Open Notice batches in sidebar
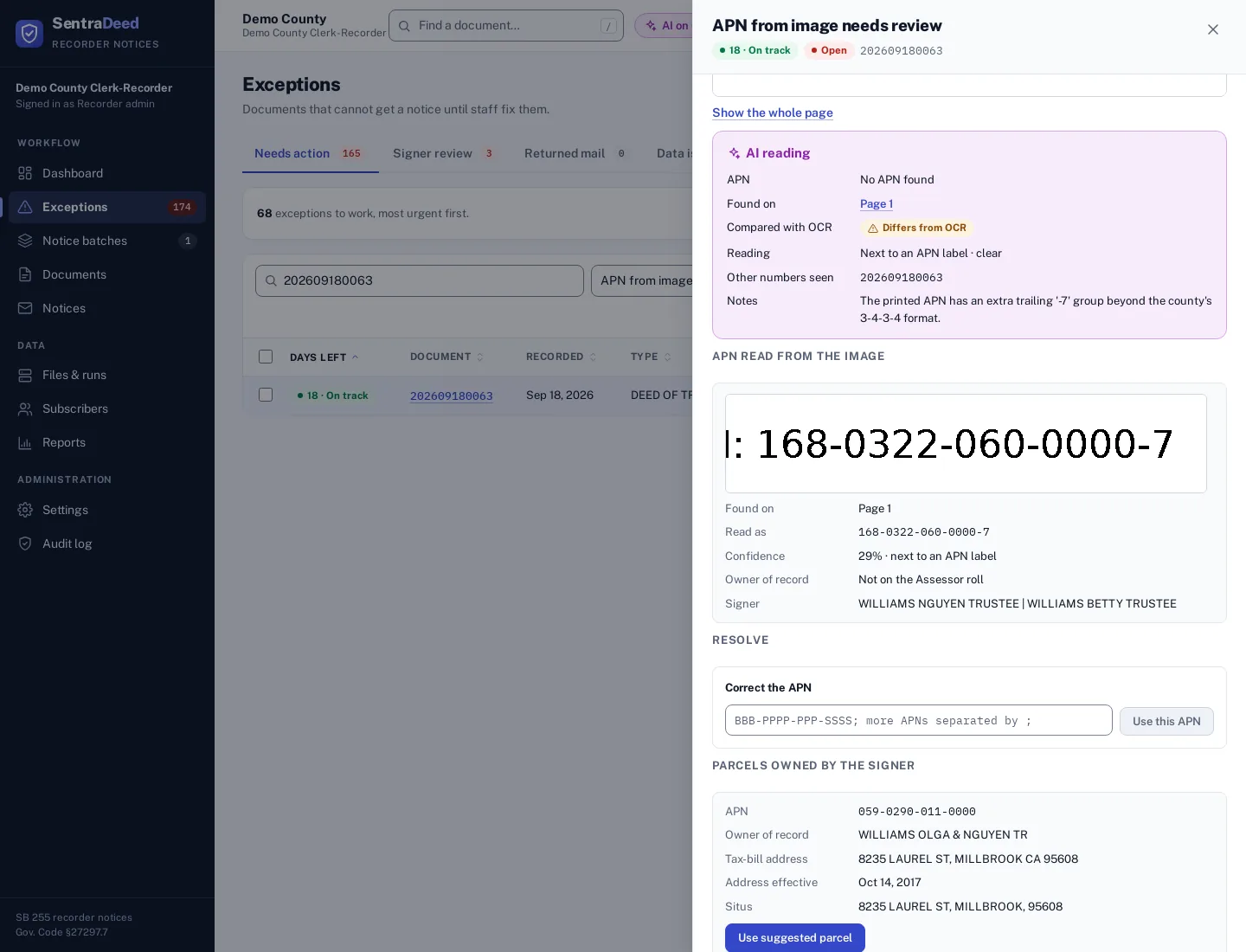 click(x=107, y=241)
